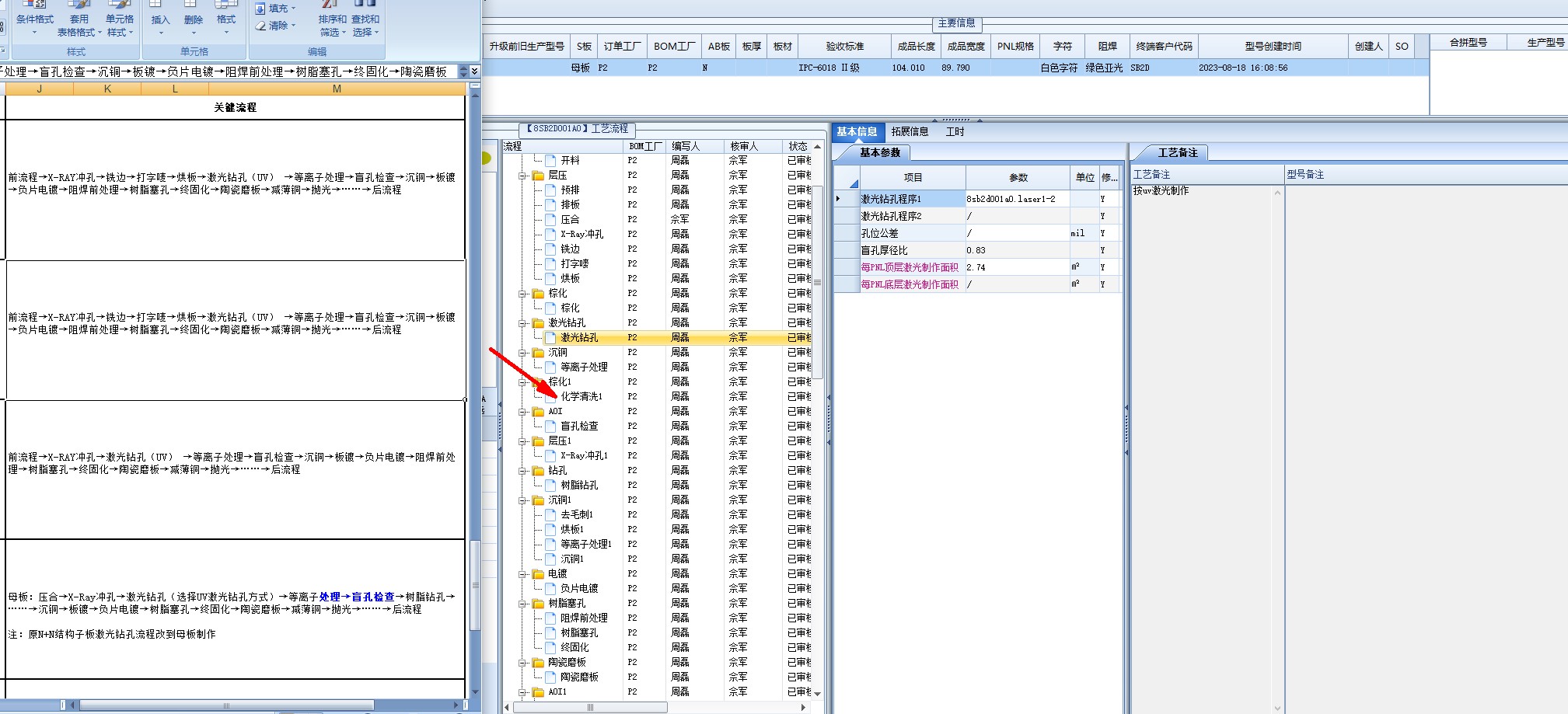Click the document icon of the 开料 step
The width and height of the screenshot is (1568, 714).
tap(550, 160)
